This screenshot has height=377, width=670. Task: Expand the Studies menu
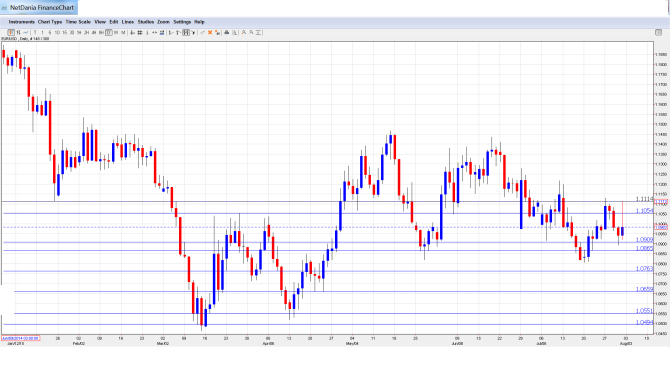(146, 22)
